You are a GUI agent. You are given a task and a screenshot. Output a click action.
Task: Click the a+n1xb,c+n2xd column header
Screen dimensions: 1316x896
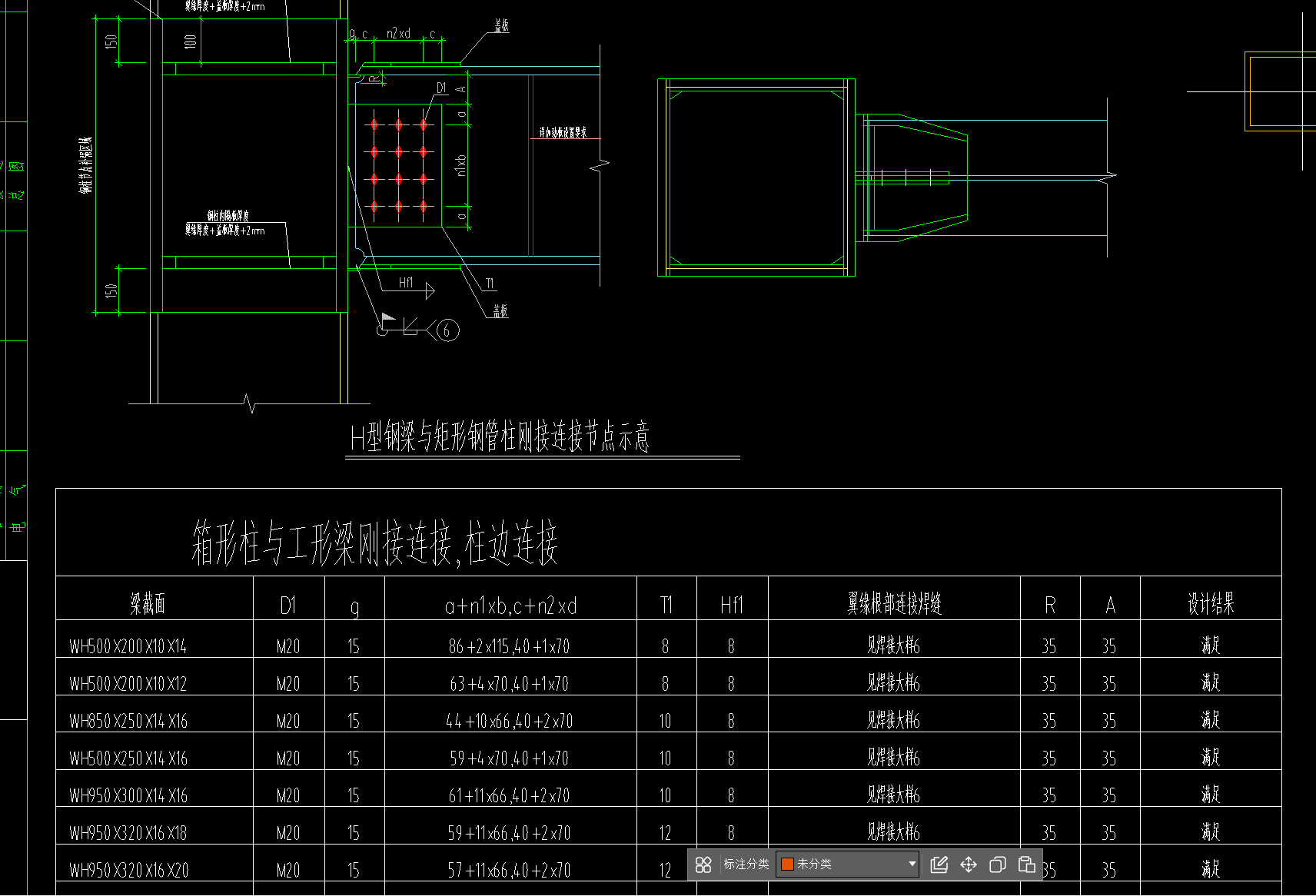[510, 606]
